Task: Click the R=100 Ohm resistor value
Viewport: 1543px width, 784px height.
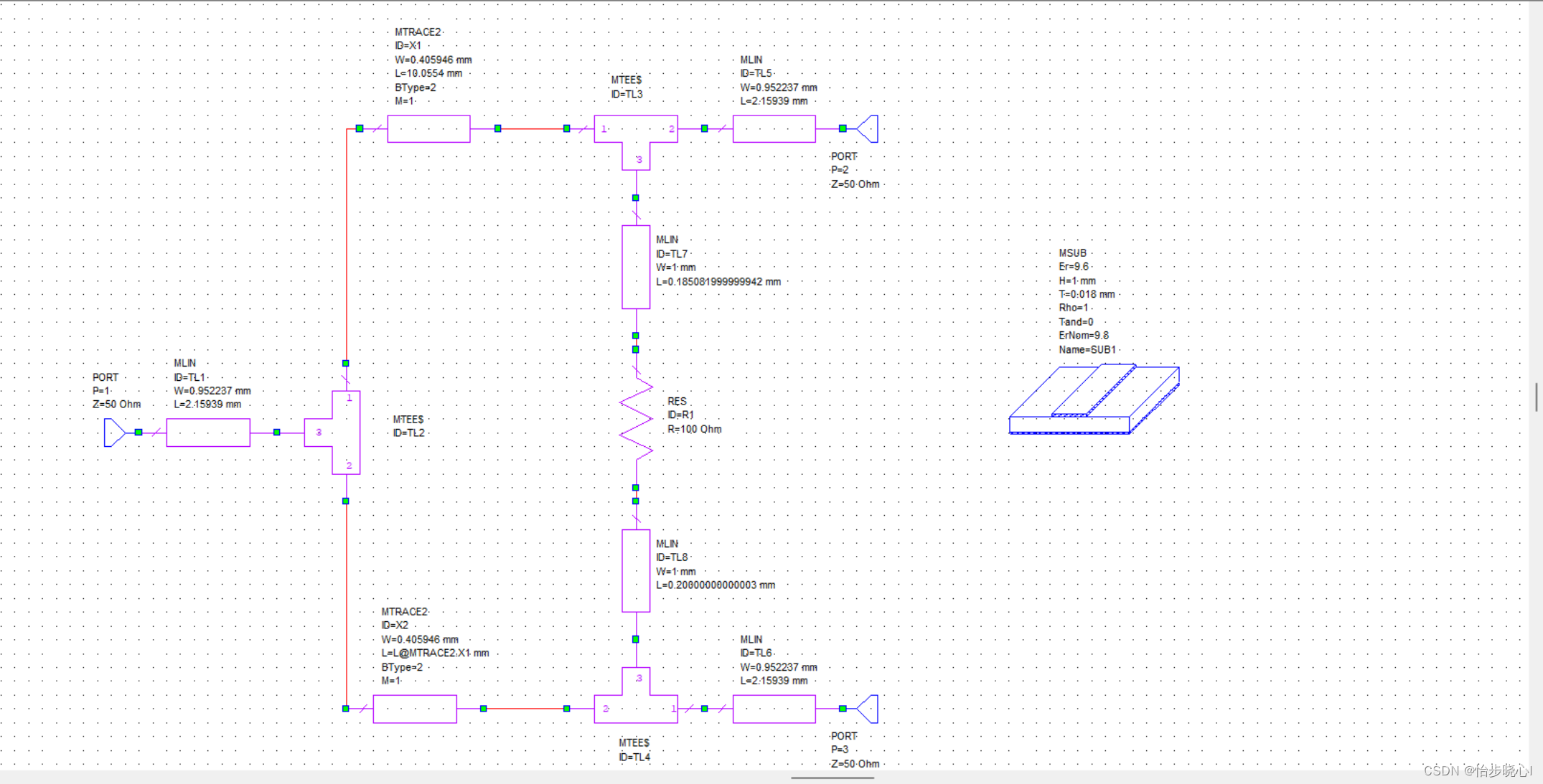Action: 694,429
